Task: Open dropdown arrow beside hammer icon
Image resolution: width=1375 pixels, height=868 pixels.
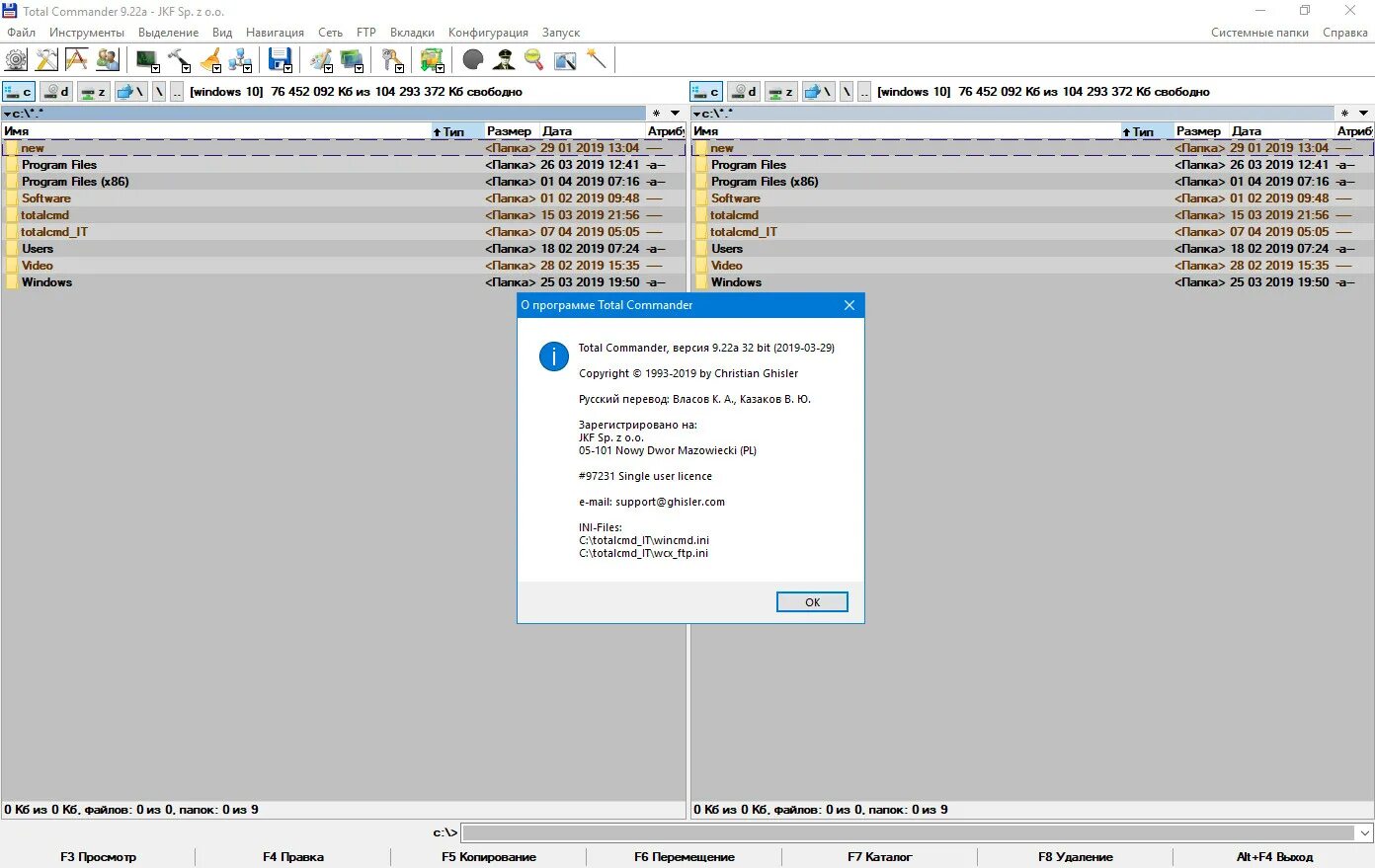Action: (x=187, y=68)
